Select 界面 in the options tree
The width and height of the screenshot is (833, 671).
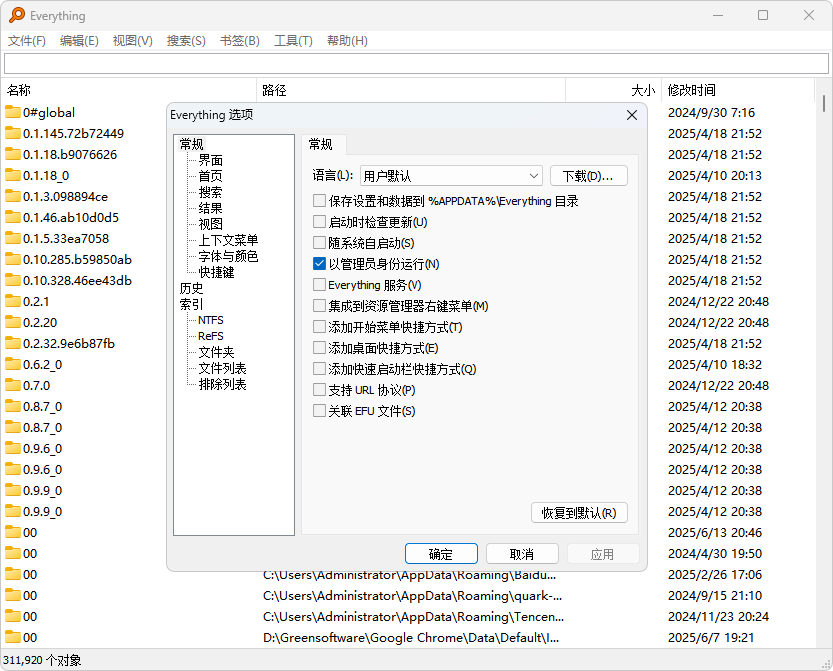pyautogui.click(x=210, y=160)
